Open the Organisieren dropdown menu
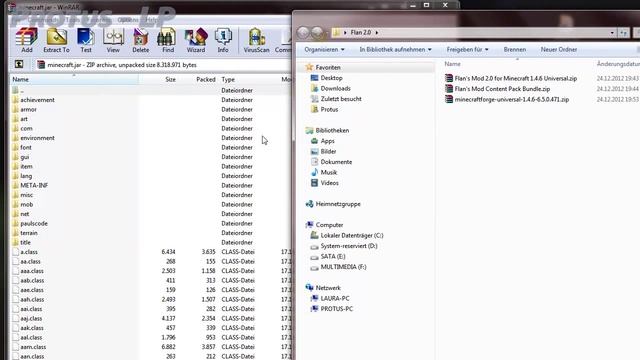Screen dimensions: 640x360 [324, 49]
